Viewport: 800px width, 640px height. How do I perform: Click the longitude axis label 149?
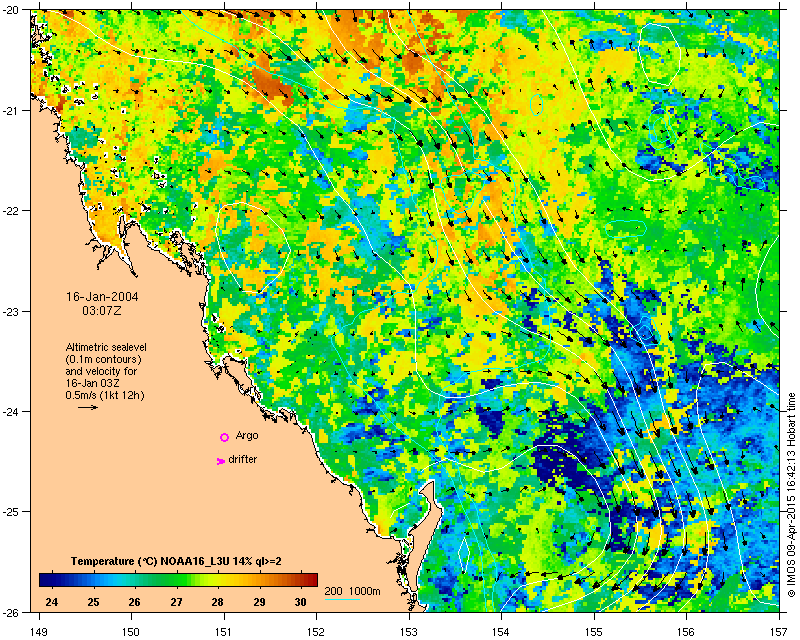pos(39,631)
